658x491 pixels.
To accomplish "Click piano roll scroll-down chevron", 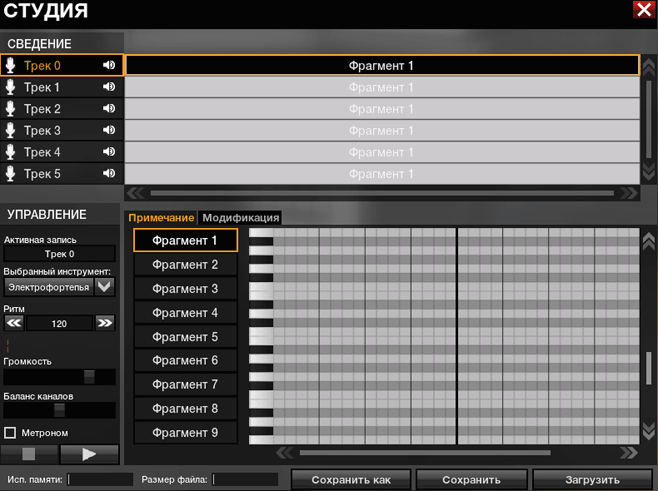I will pyautogui.click(x=649, y=431).
